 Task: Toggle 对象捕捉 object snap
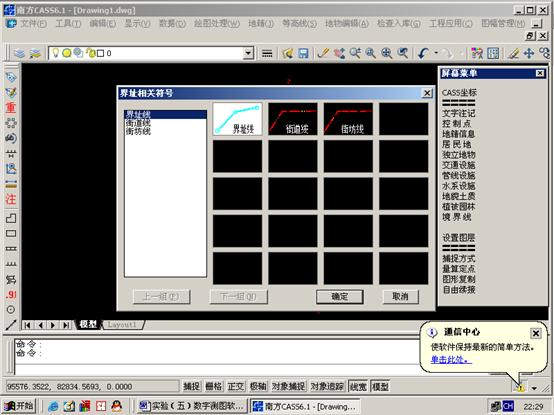tap(288, 386)
